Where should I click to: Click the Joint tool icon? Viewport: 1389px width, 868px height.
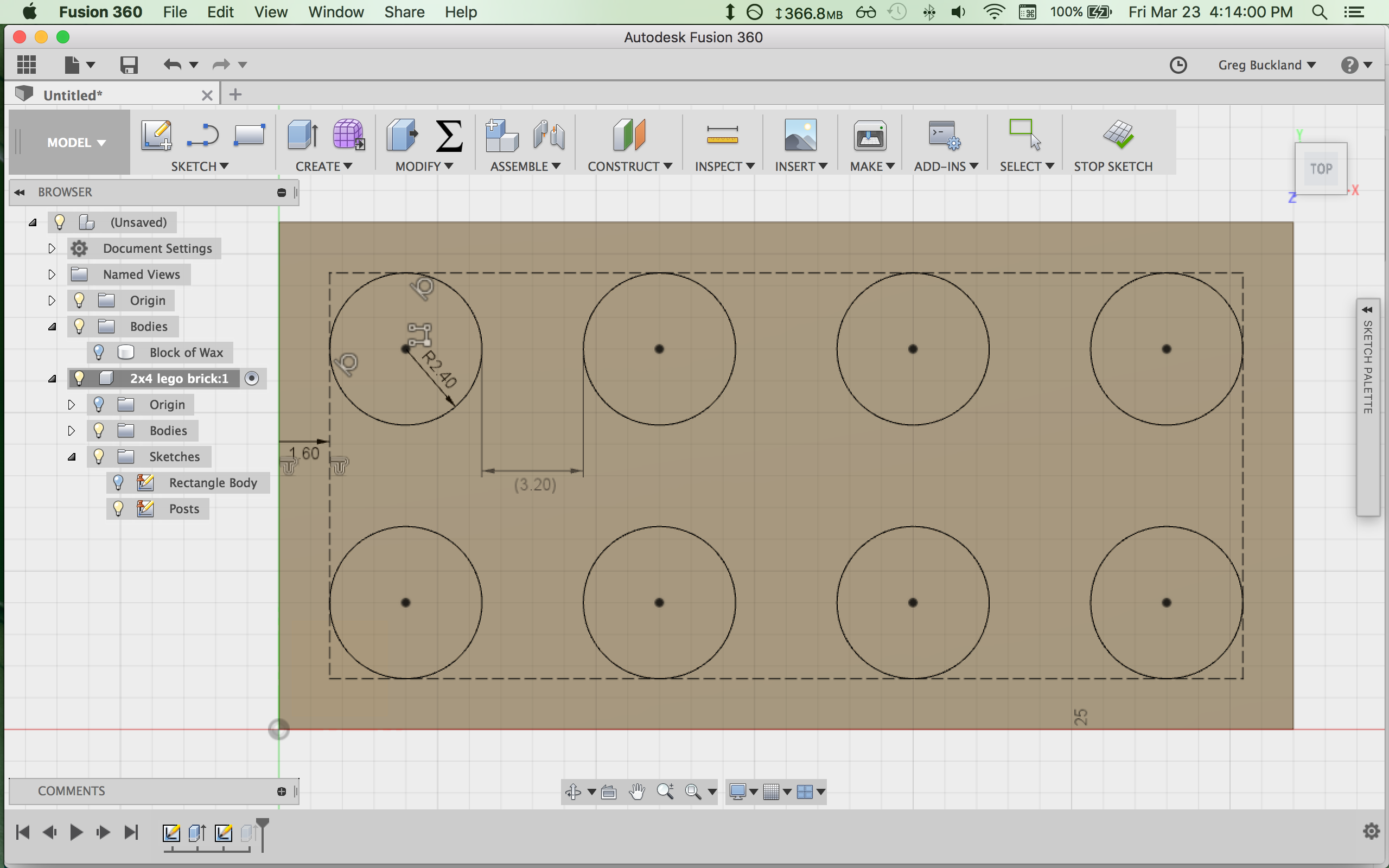(x=549, y=136)
